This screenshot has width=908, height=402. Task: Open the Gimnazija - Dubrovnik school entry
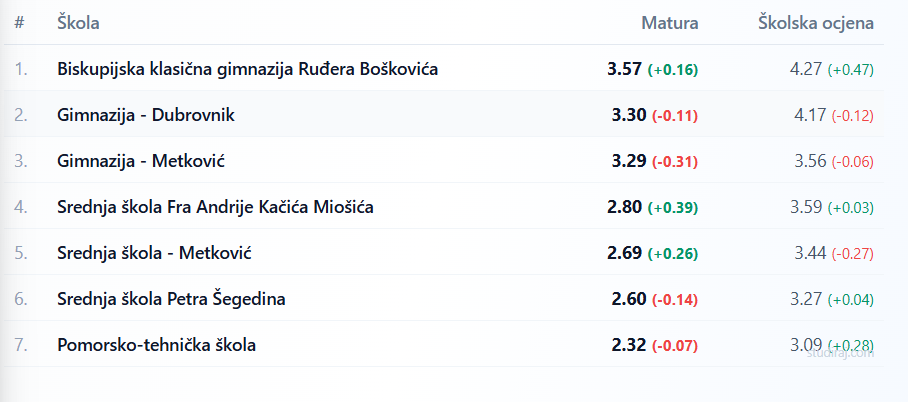click(x=146, y=115)
